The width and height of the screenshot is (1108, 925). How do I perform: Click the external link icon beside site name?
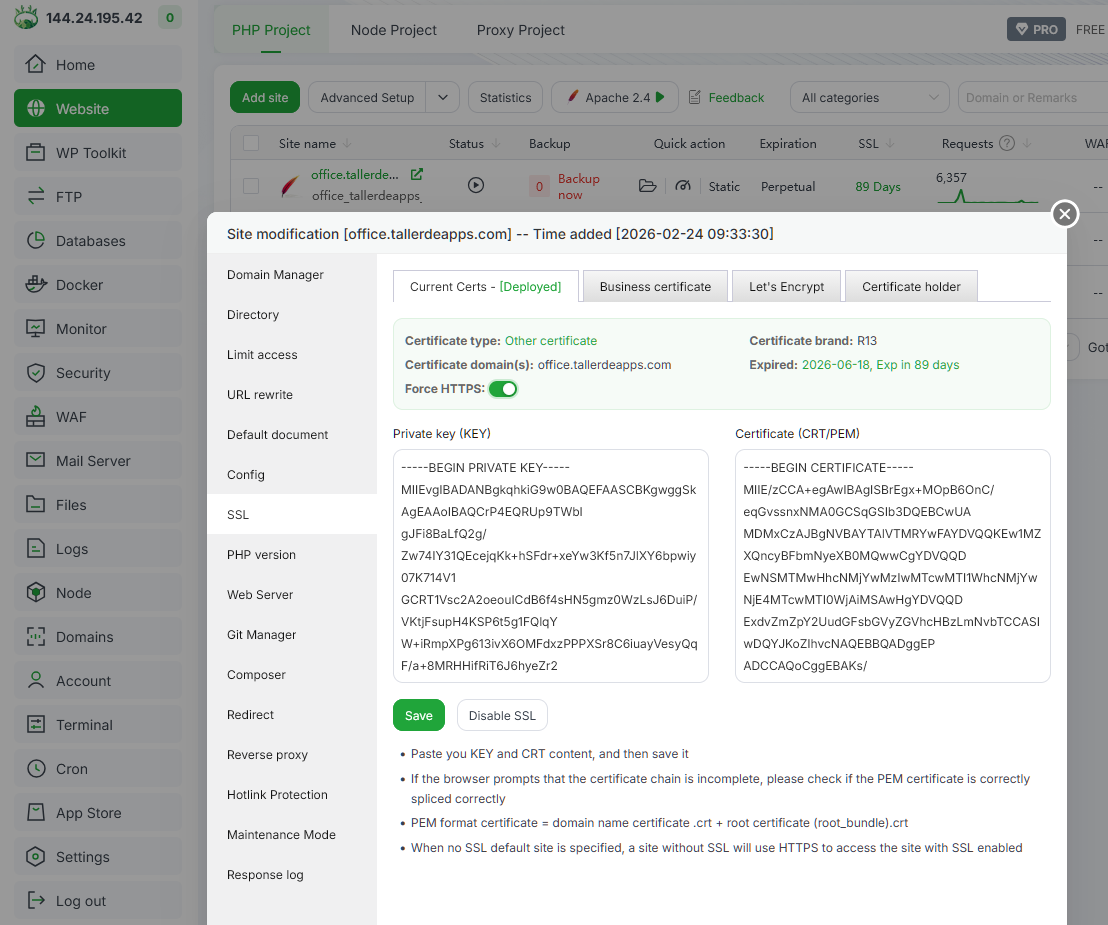coord(417,174)
